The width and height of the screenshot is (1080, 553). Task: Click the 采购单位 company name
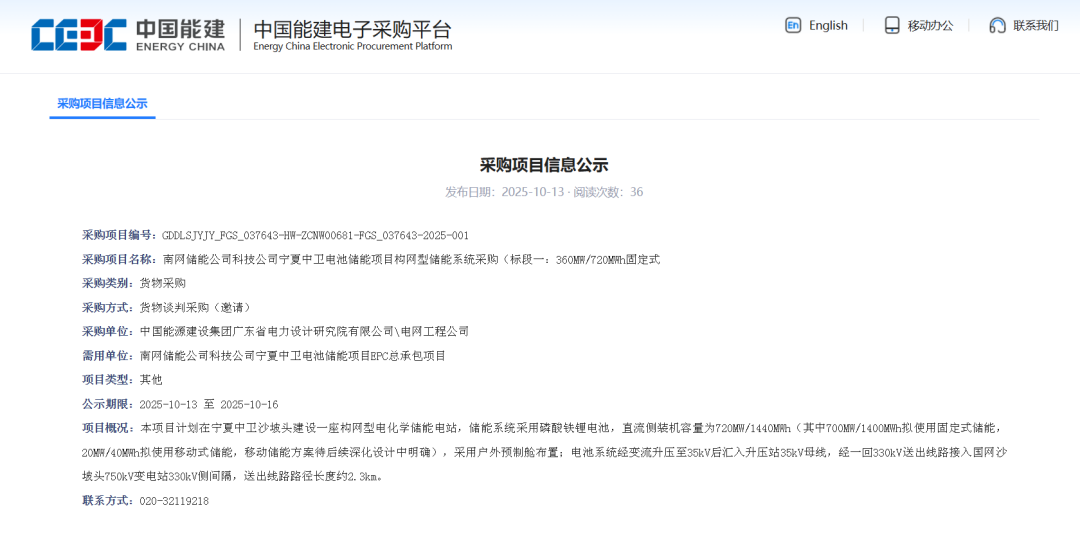tap(304, 331)
